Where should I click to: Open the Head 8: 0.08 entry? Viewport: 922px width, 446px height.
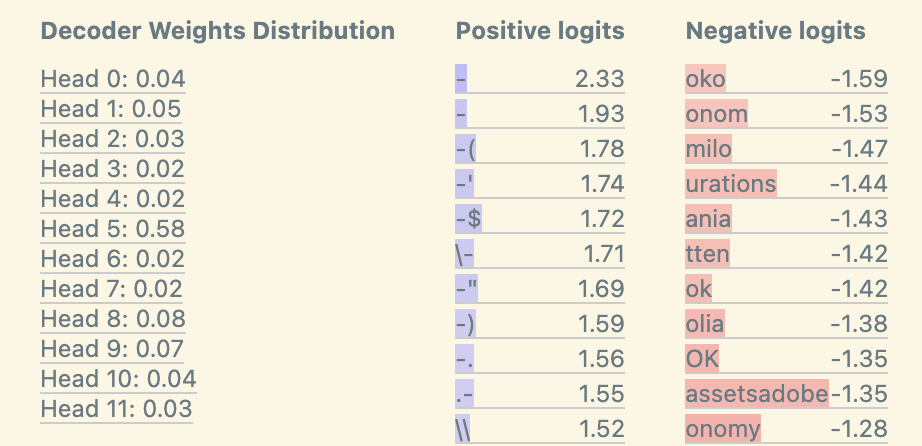click(x=113, y=319)
